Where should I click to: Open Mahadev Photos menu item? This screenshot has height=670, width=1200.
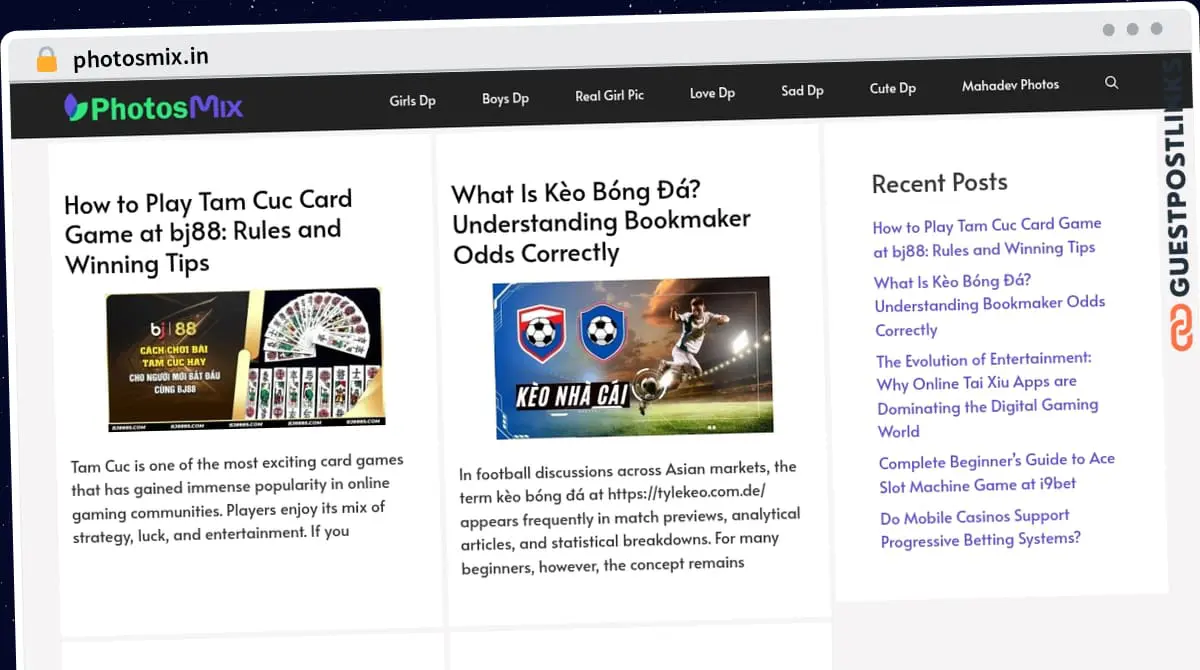click(1010, 85)
